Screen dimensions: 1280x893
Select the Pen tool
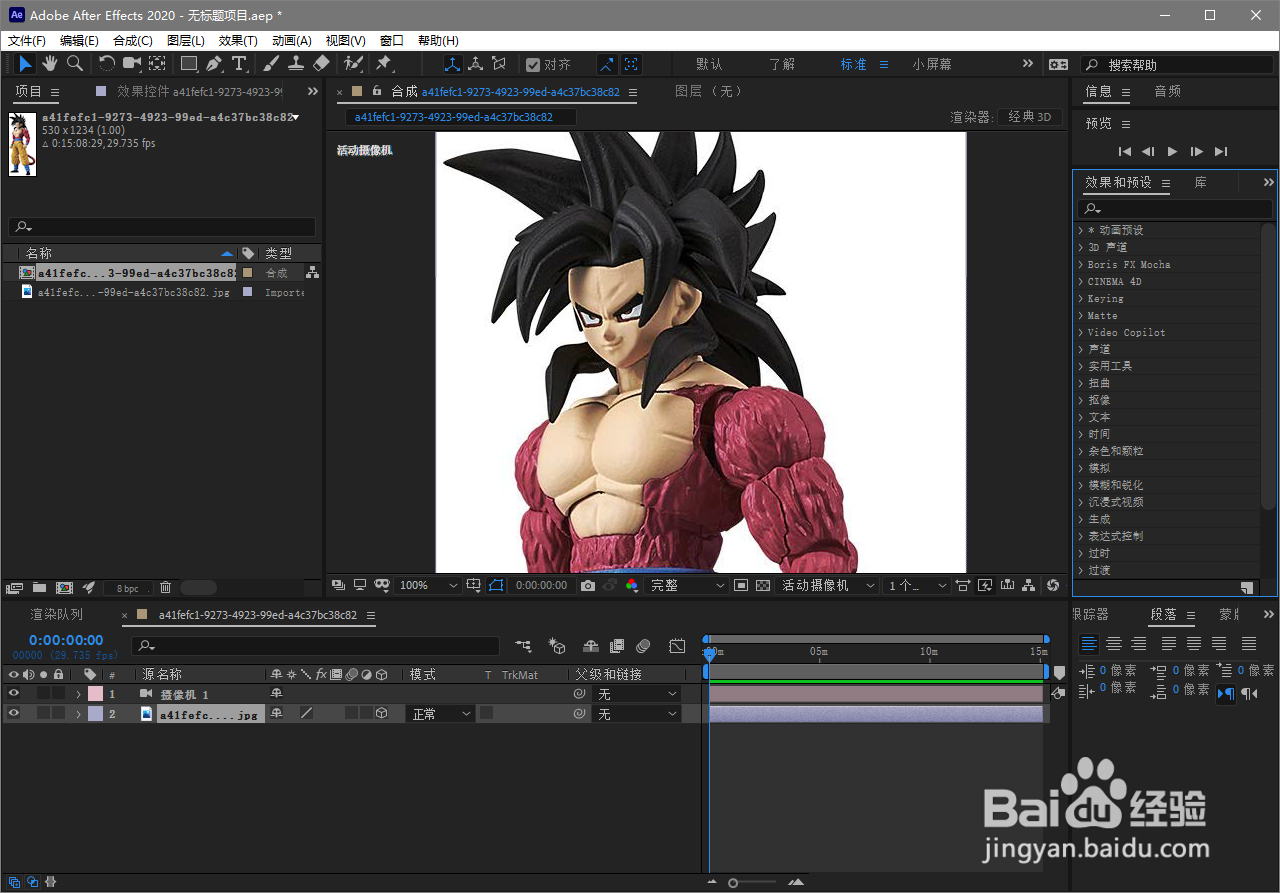[x=214, y=64]
